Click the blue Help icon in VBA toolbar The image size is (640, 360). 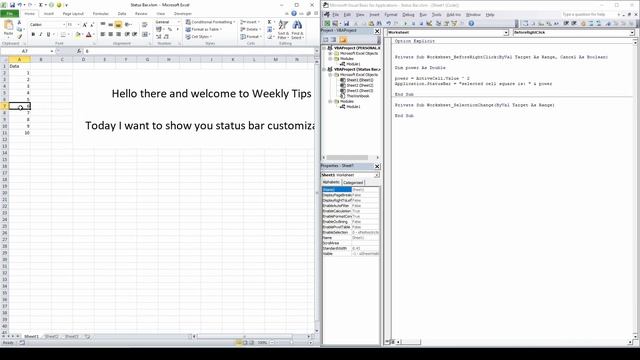(x=471, y=23)
